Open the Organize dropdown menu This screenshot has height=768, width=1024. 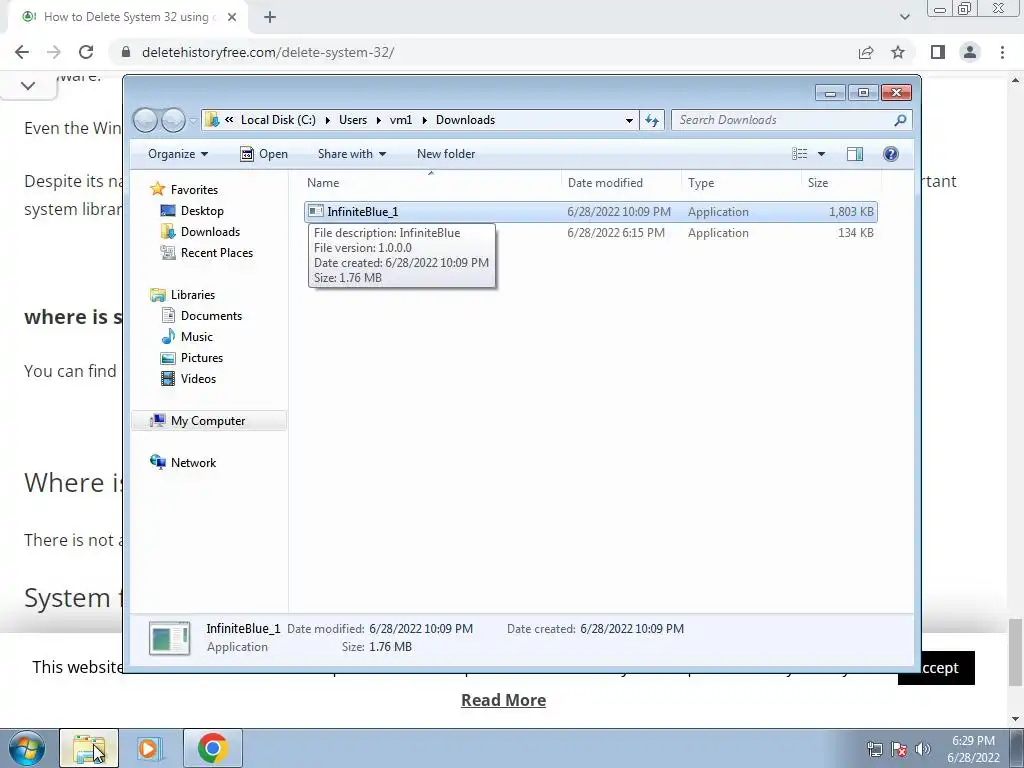[x=178, y=154]
